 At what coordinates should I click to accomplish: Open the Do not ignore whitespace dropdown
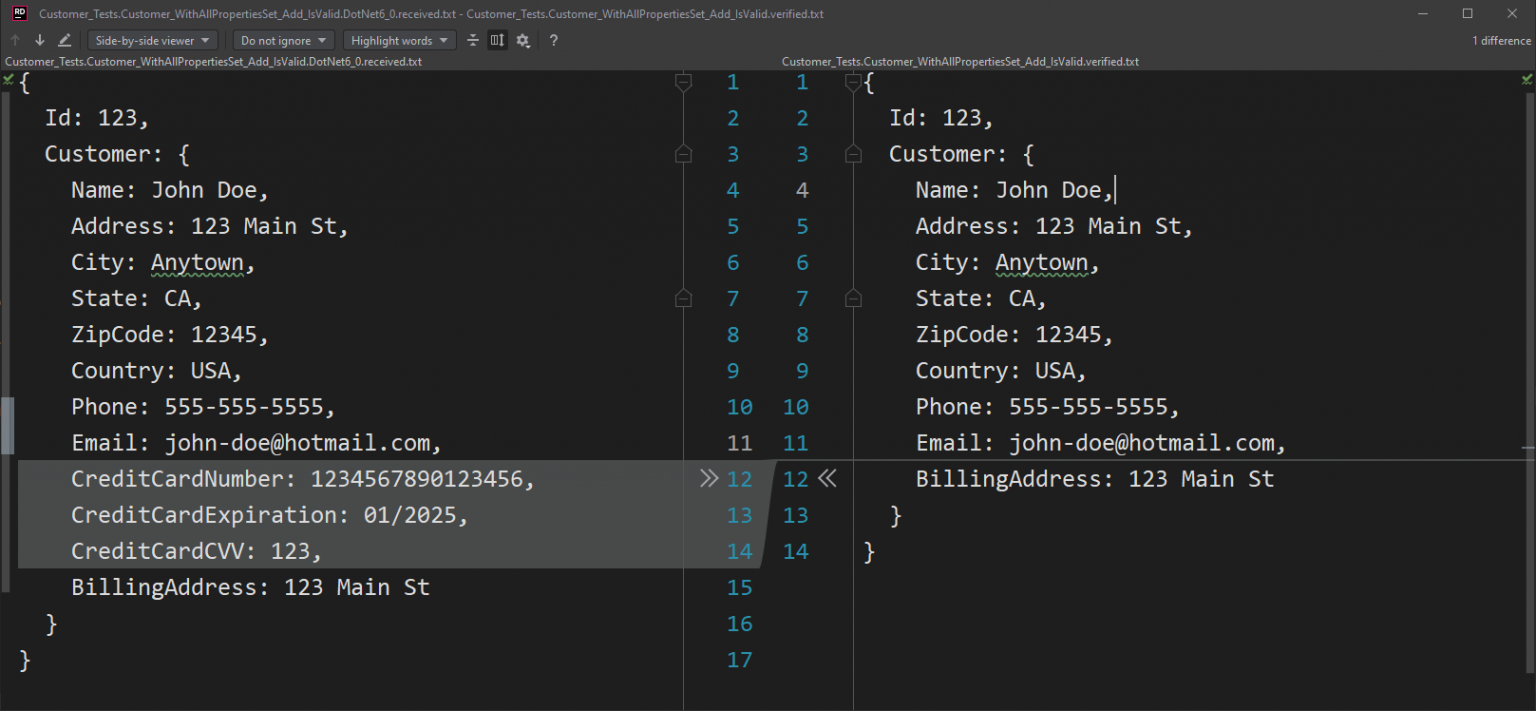click(283, 40)
